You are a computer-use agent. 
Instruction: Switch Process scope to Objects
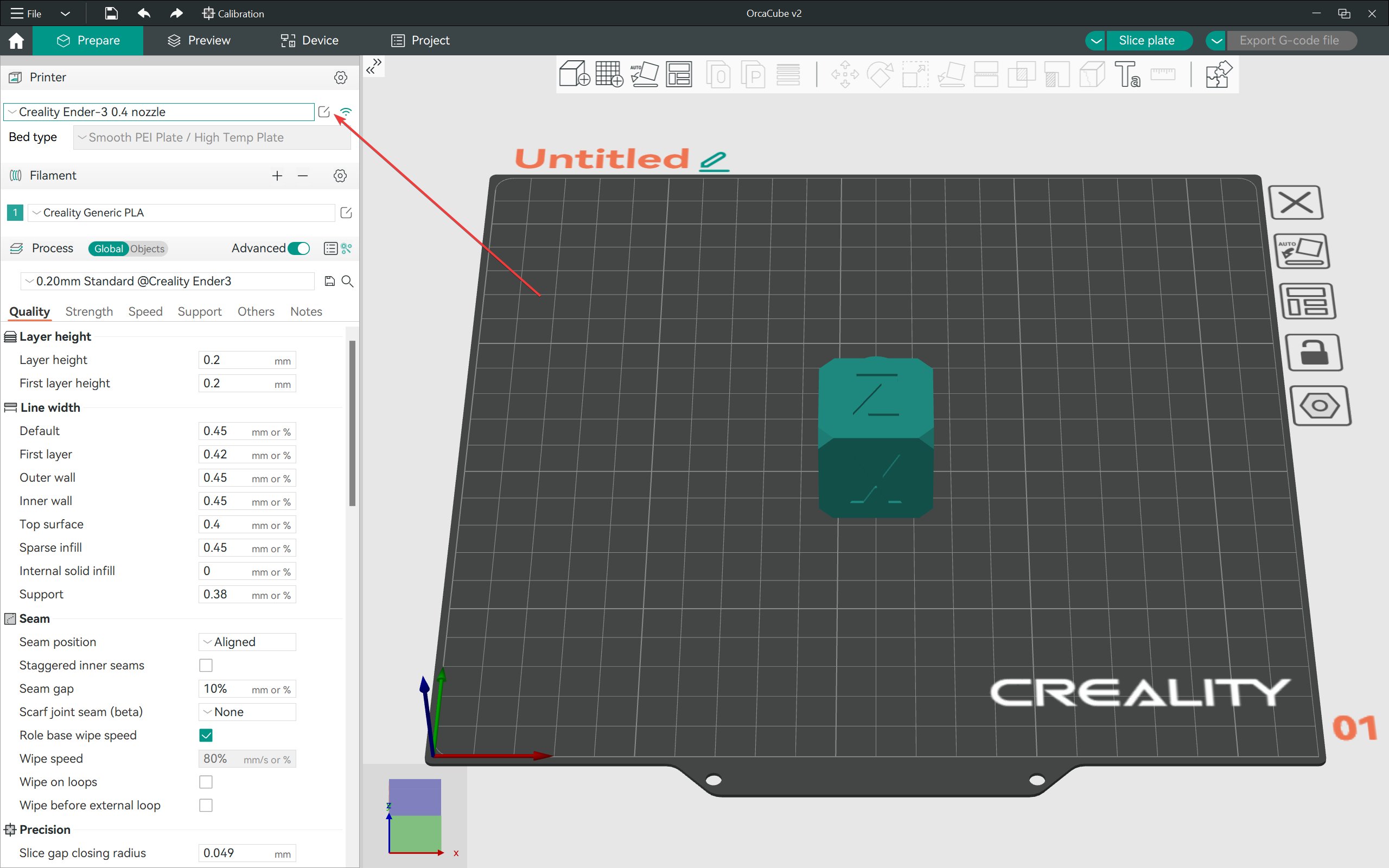(x=148, y=248)
